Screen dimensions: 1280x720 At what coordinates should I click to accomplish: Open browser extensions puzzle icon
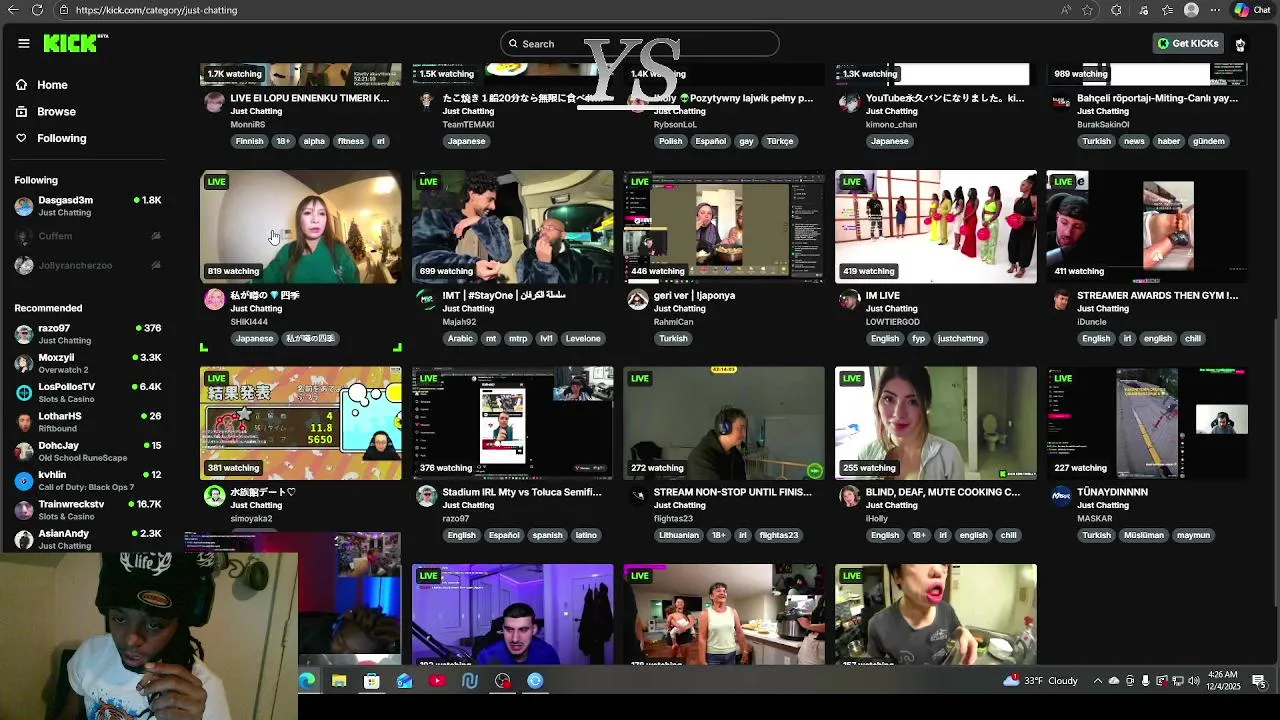1116,10
